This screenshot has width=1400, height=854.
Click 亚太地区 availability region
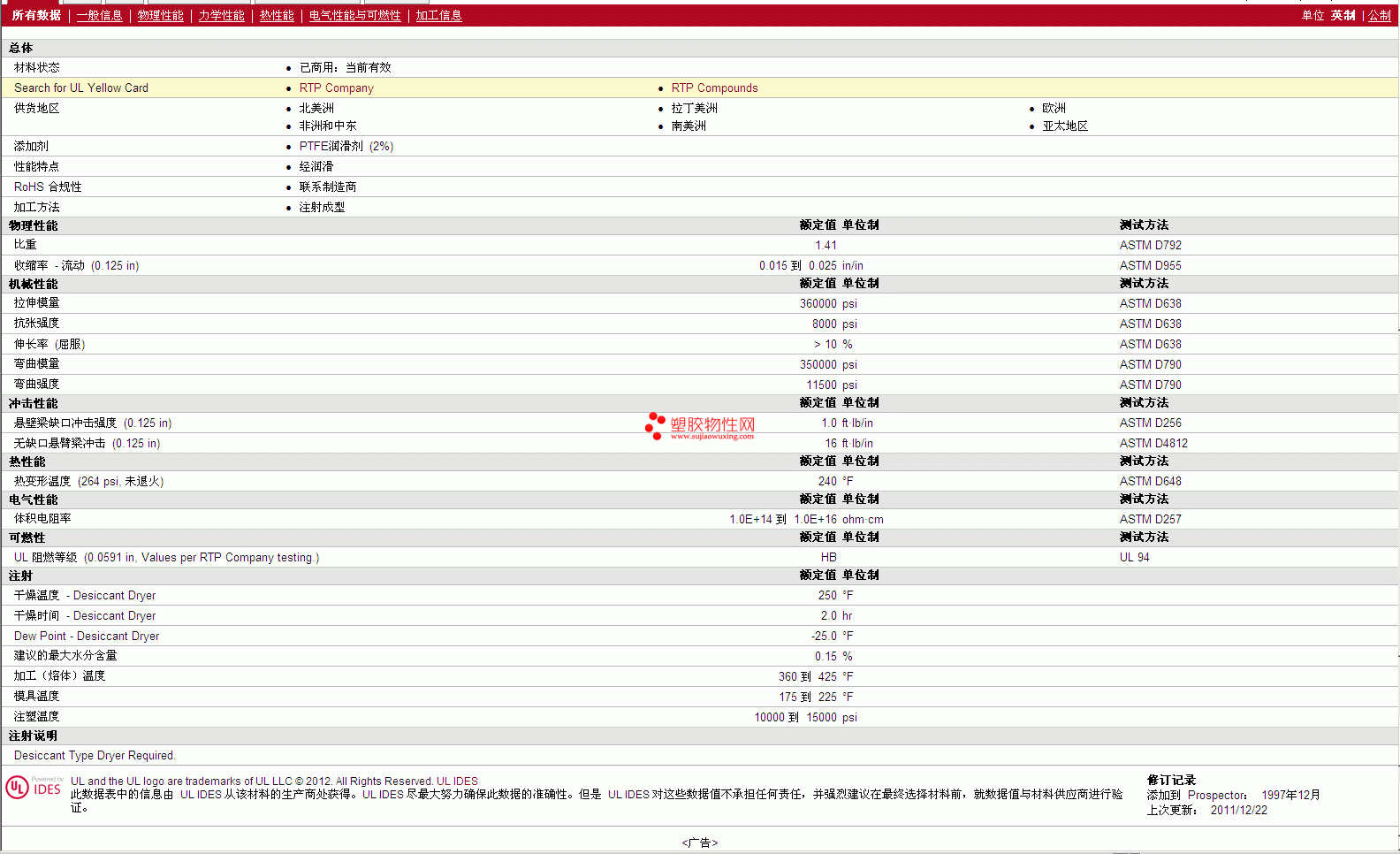1066,126
